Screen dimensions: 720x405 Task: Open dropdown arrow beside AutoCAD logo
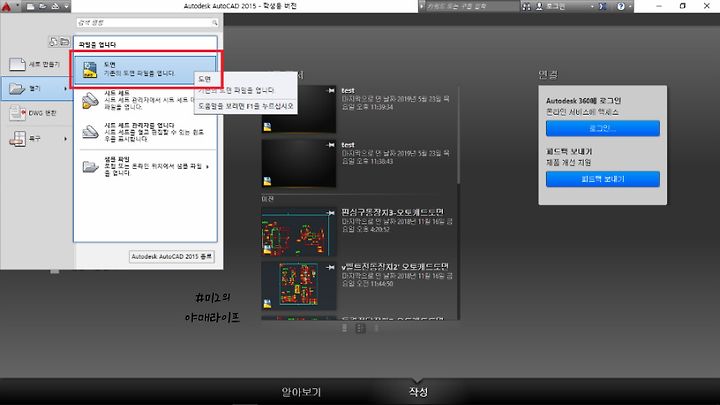point(18,6)
